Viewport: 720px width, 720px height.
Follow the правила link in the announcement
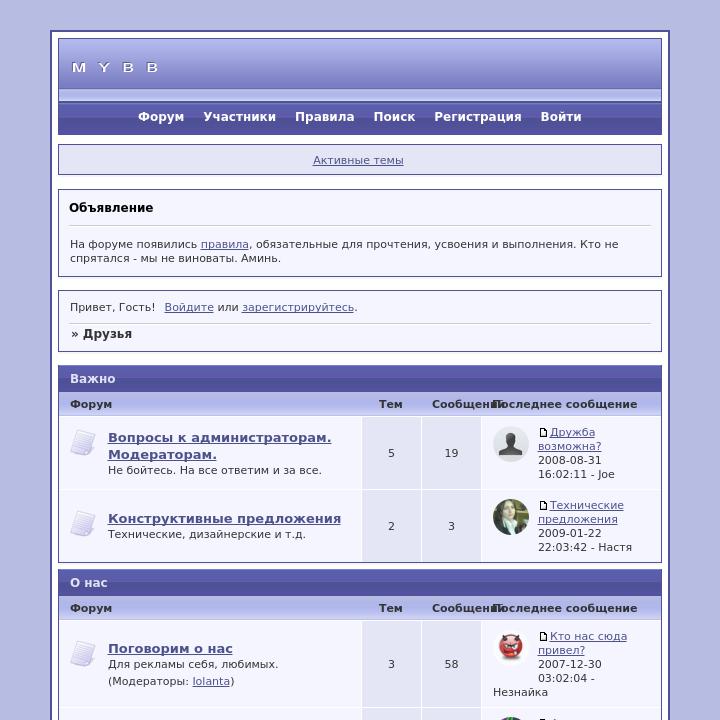pyautogui.click(x=225, y=244)
